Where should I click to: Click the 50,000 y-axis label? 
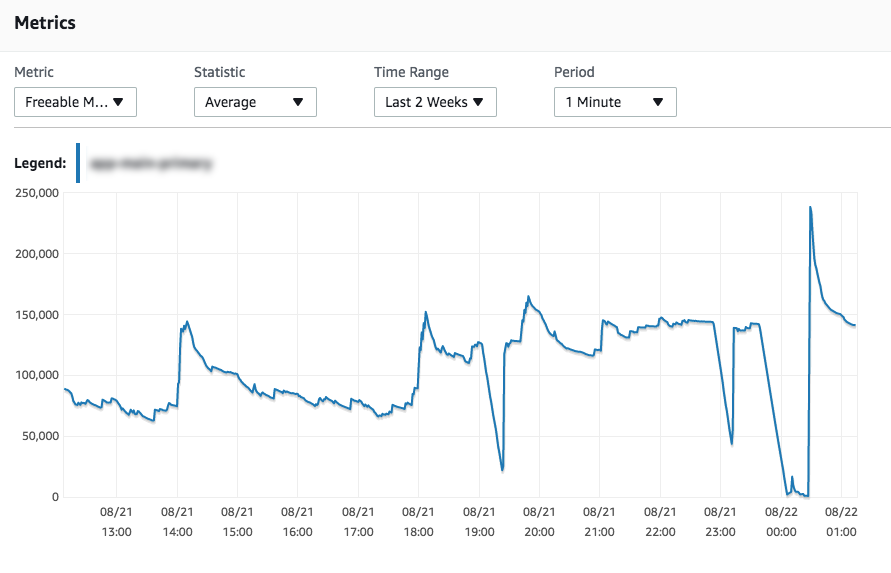(40, 436)
